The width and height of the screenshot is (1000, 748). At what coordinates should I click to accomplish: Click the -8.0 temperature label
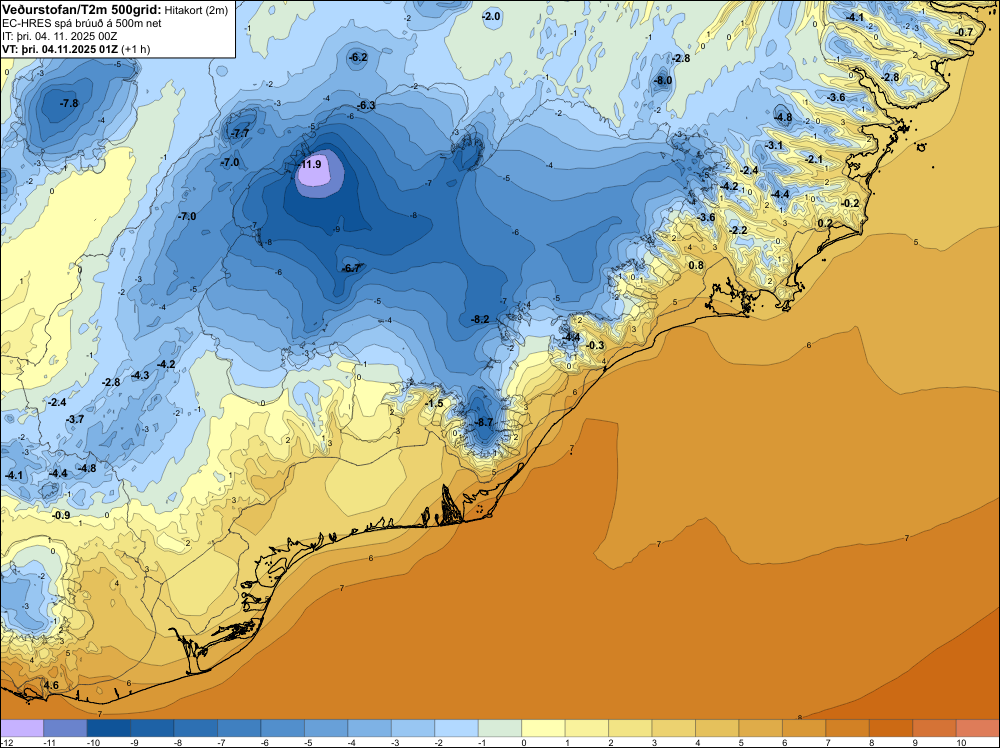[x=663, y=80]
